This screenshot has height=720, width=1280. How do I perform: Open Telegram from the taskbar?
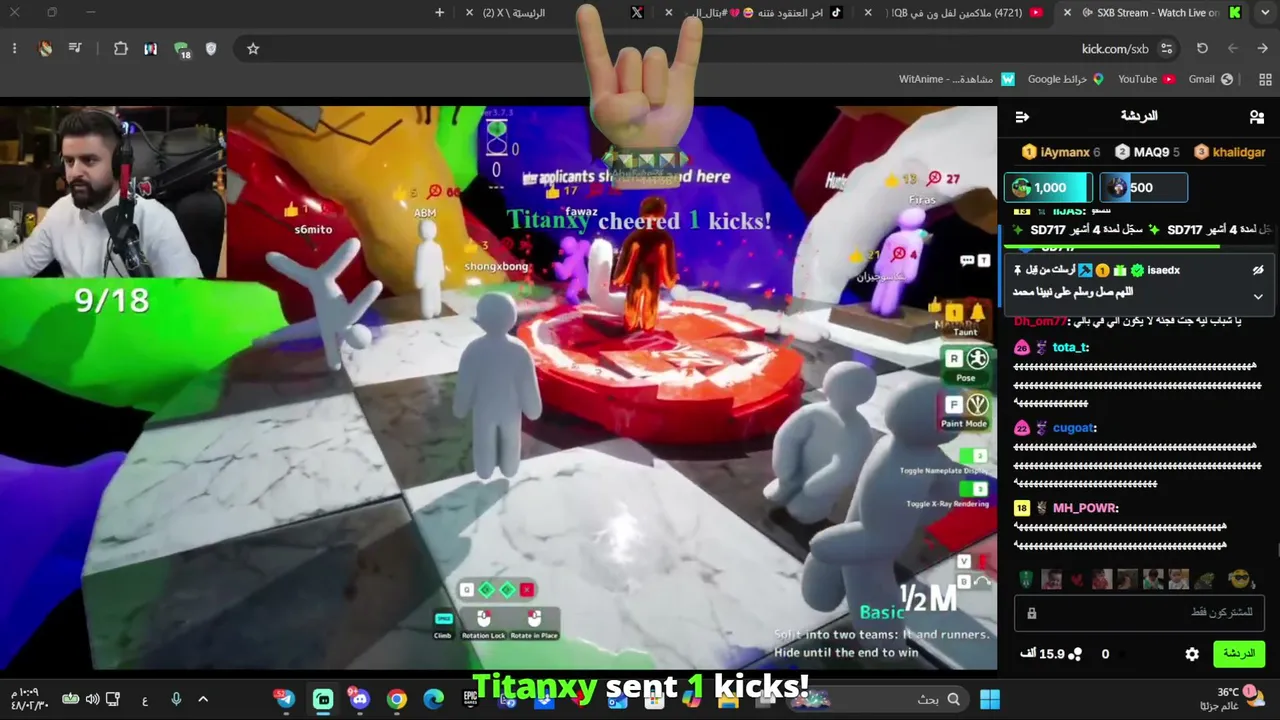tap(286, 699)
